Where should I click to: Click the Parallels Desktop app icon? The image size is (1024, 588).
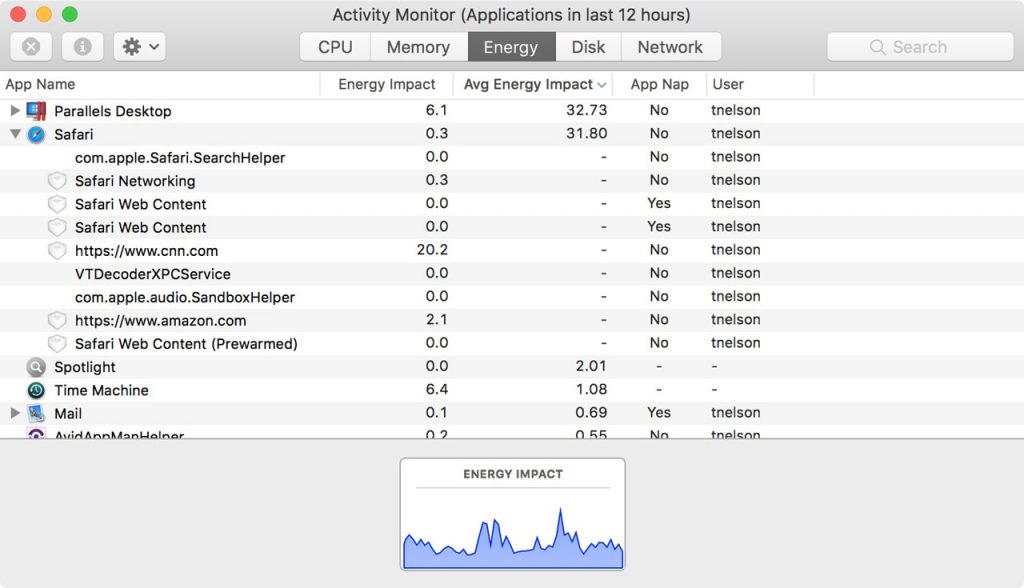[x=37, y=110]
